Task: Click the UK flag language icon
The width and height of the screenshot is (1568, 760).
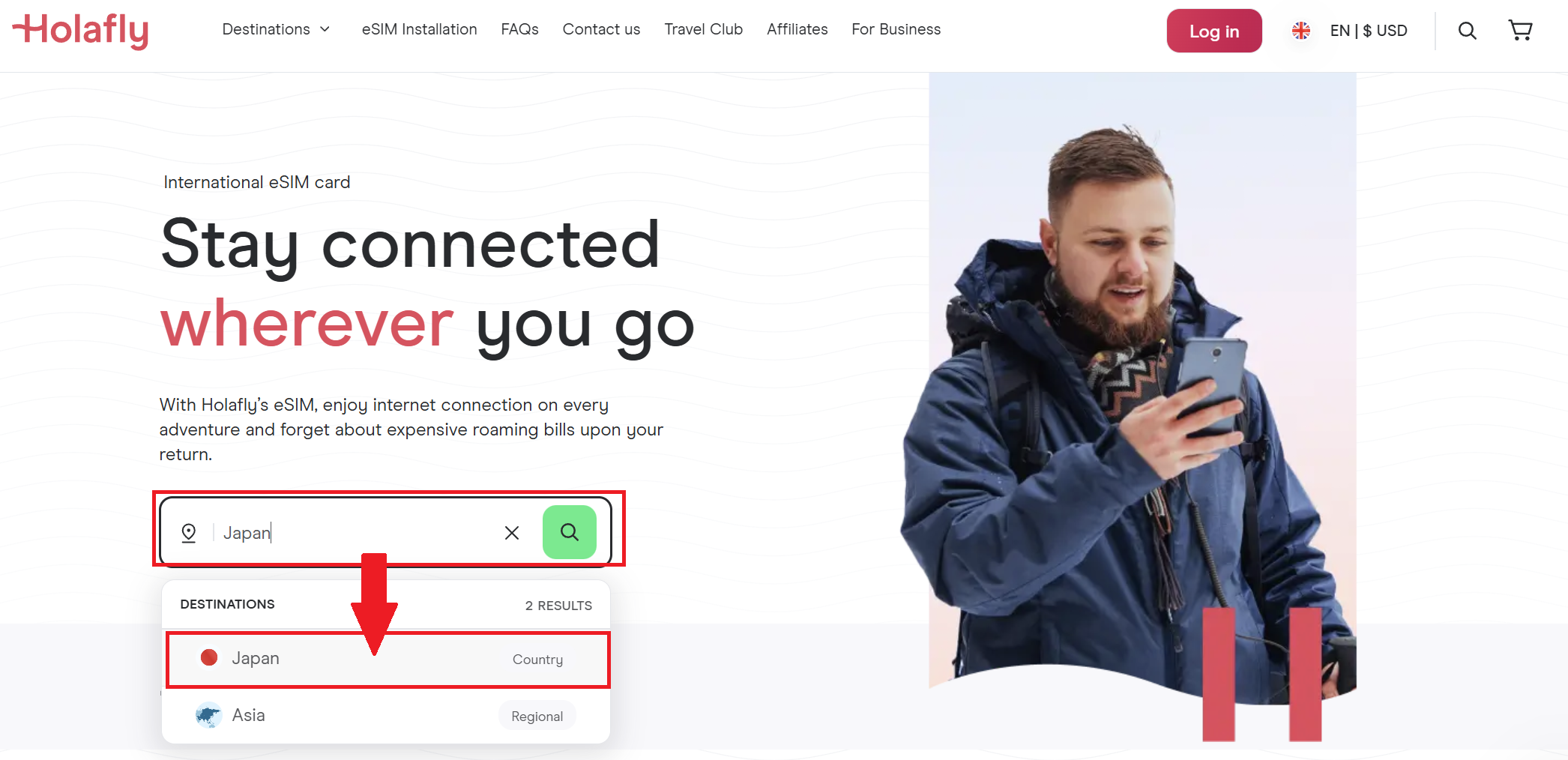Action: [1301, 31]
